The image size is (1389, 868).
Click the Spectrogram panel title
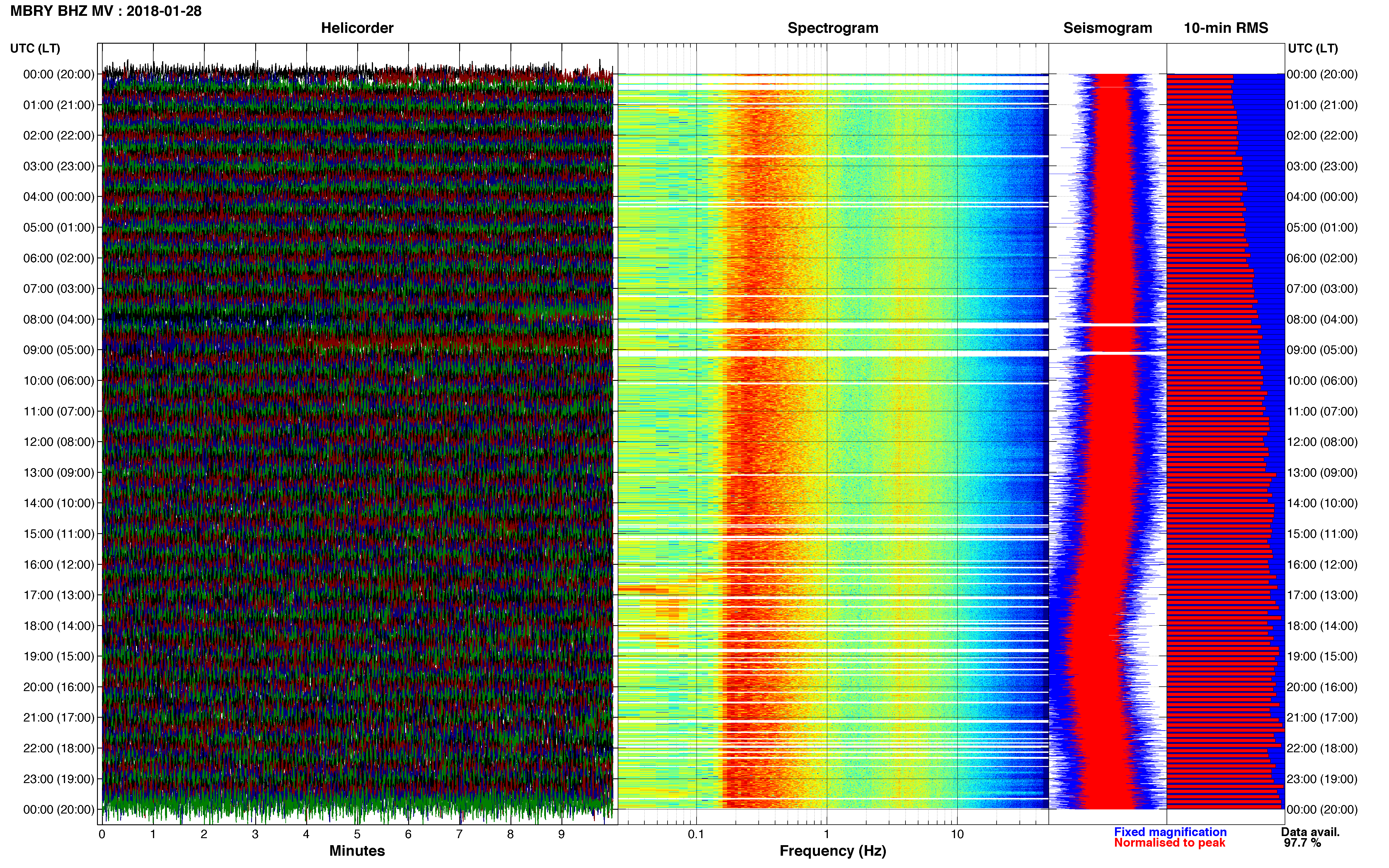pyautogui.click(x=833, y=28)
